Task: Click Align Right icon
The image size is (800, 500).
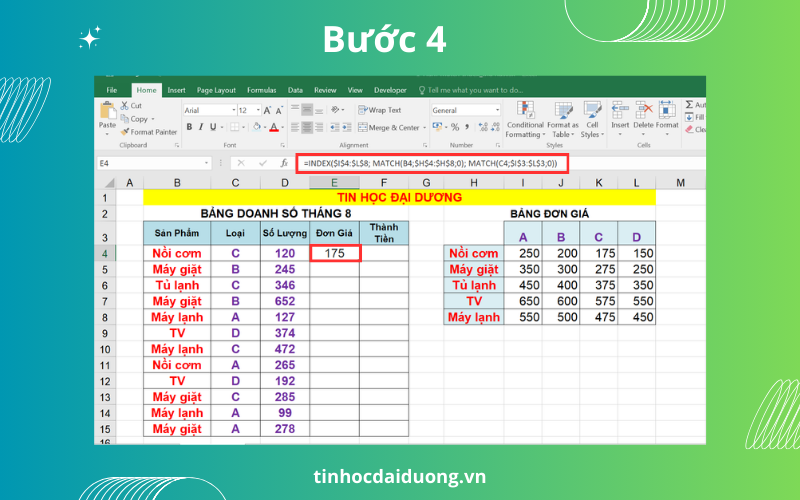Action: tap(319, 128)
